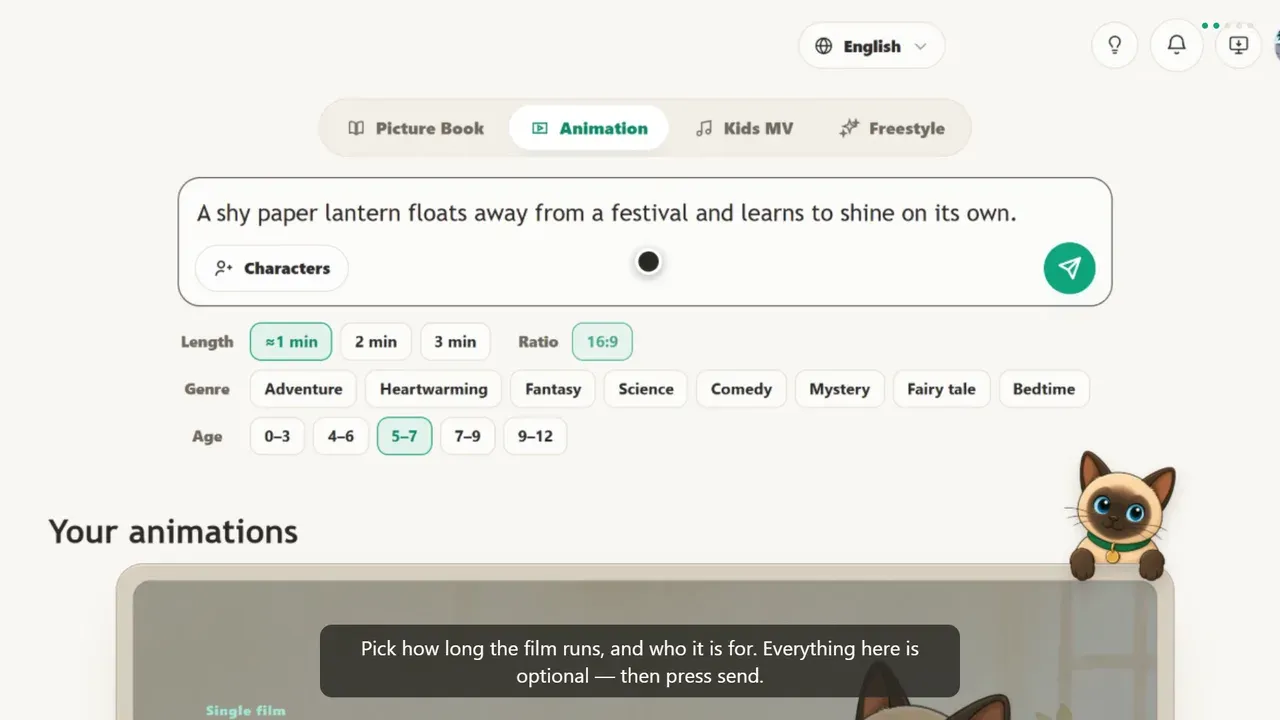Set age range to 4–6
The image size is (1280, 720).
[341, 436]
